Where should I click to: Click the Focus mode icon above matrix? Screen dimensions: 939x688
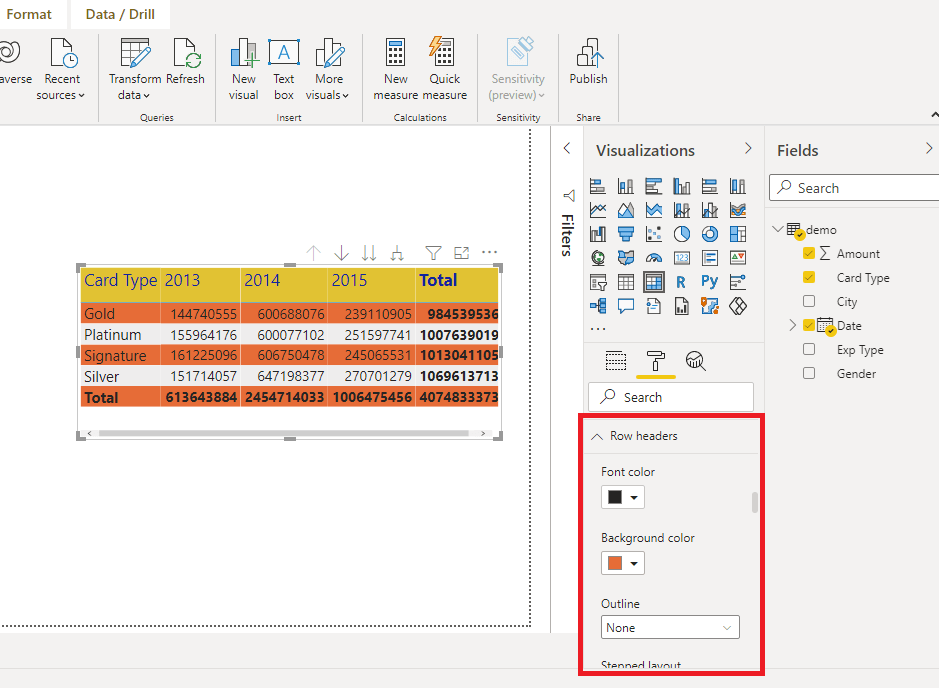461,253
